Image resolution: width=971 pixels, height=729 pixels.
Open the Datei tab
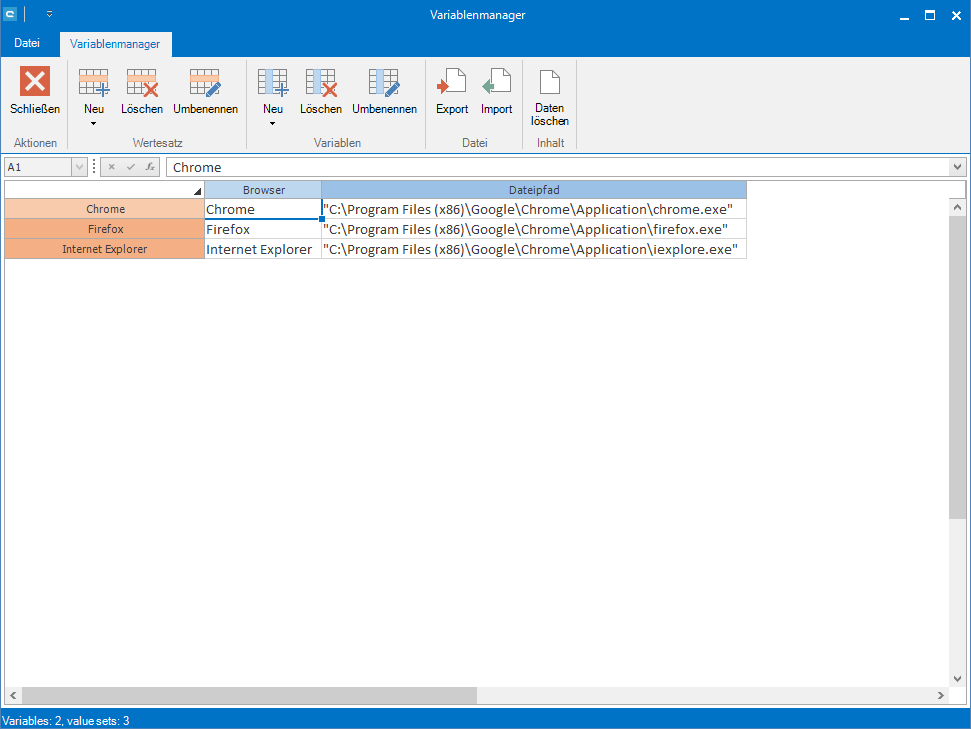(27, 43)
